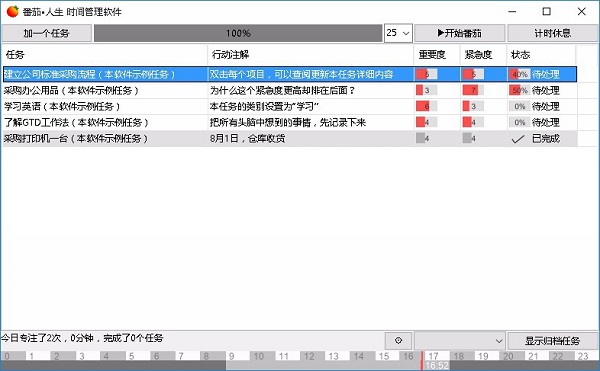This screenshot has height=371, width=600.
Task: Click hour 23 on the timeline
Action: [x=583, y=356]
